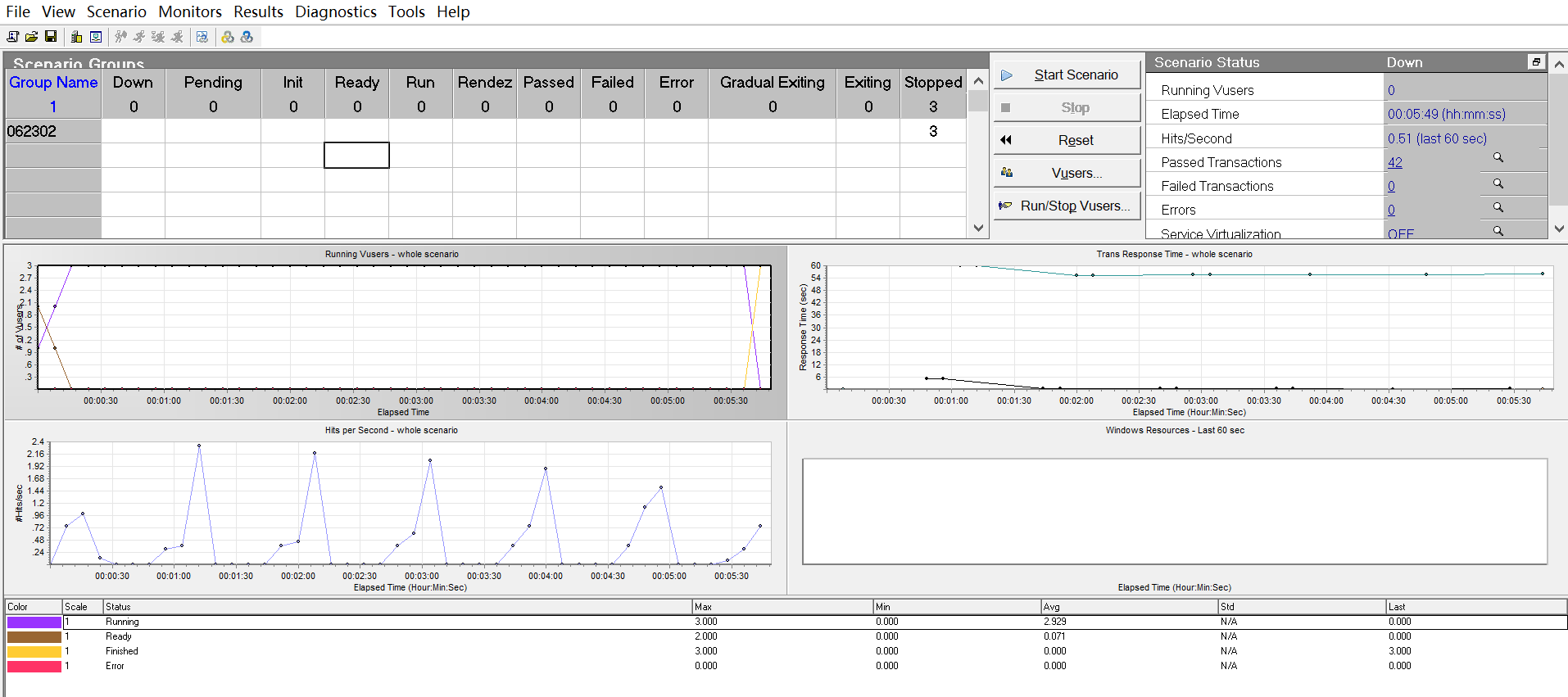Click the Gradual Exiting column header
This screenshot has width=1568, height=697.
coord(773,82)
